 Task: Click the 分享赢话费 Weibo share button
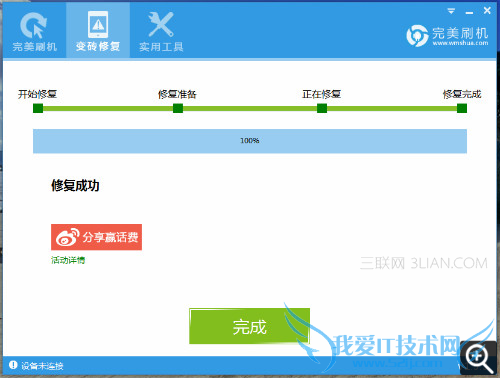tap(96, 237)
